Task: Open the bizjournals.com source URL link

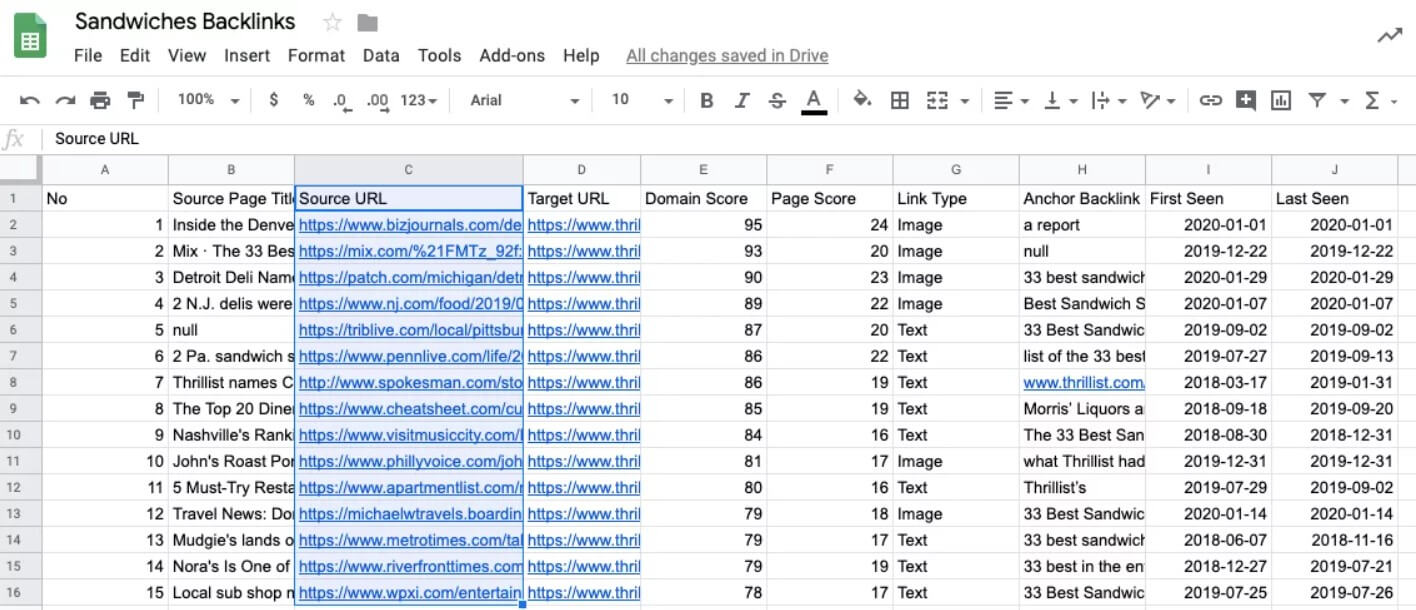Action: click(x=410, y=225)
